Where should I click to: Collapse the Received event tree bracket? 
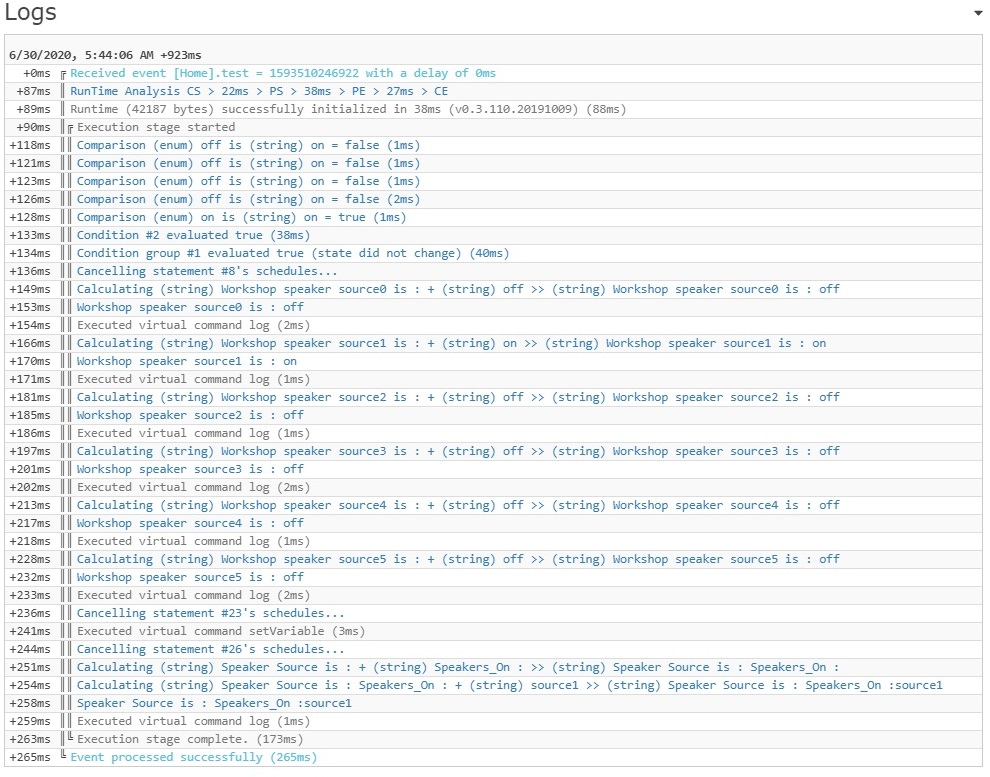(x=63, y=74)
